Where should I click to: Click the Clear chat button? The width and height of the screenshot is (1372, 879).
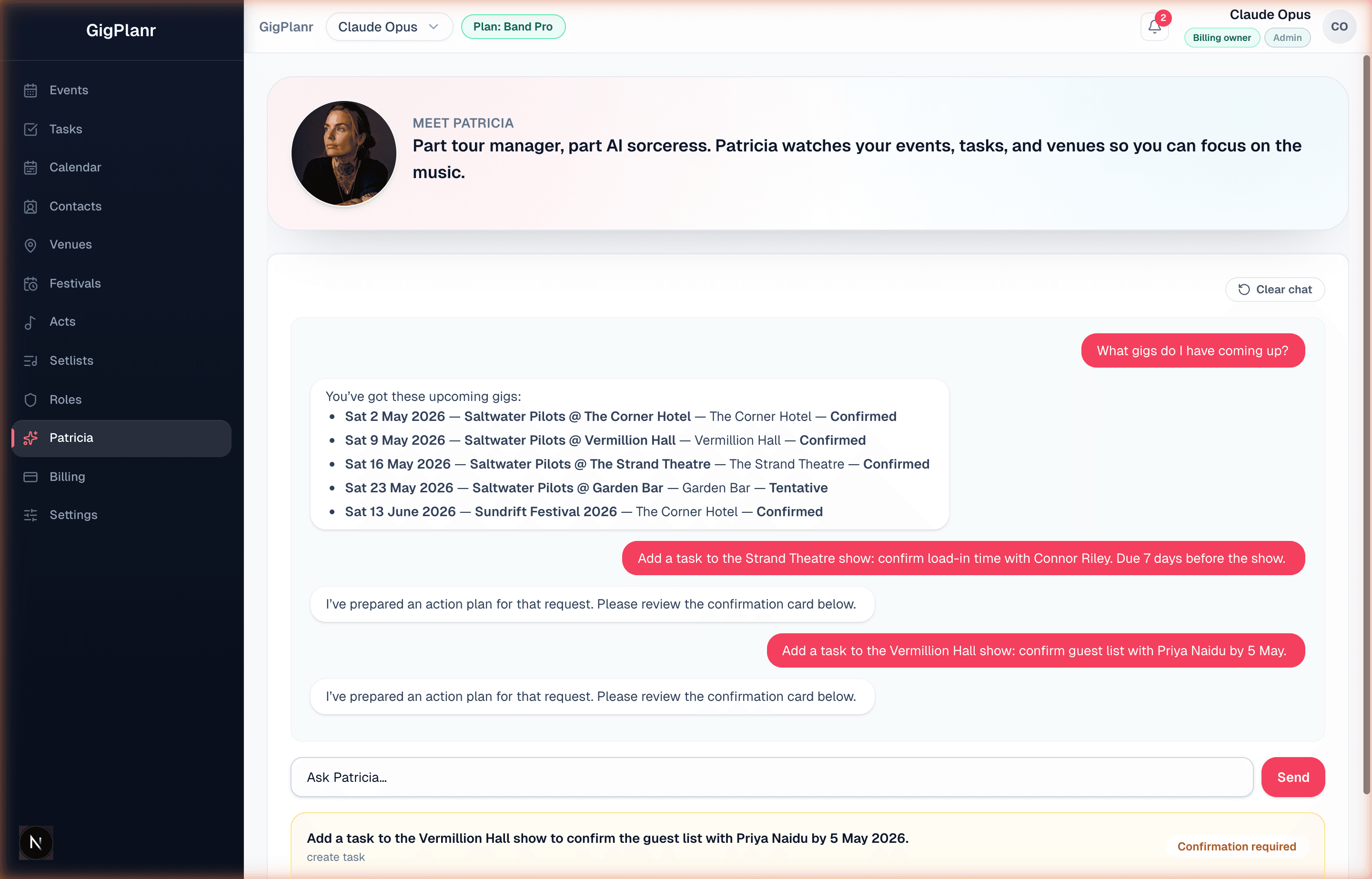(1274, 290)
